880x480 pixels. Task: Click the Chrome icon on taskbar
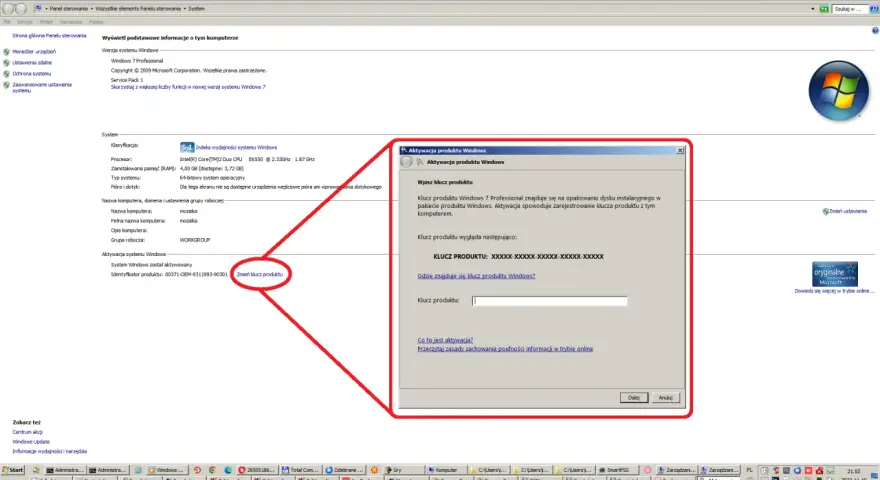[x=212, y=470]
